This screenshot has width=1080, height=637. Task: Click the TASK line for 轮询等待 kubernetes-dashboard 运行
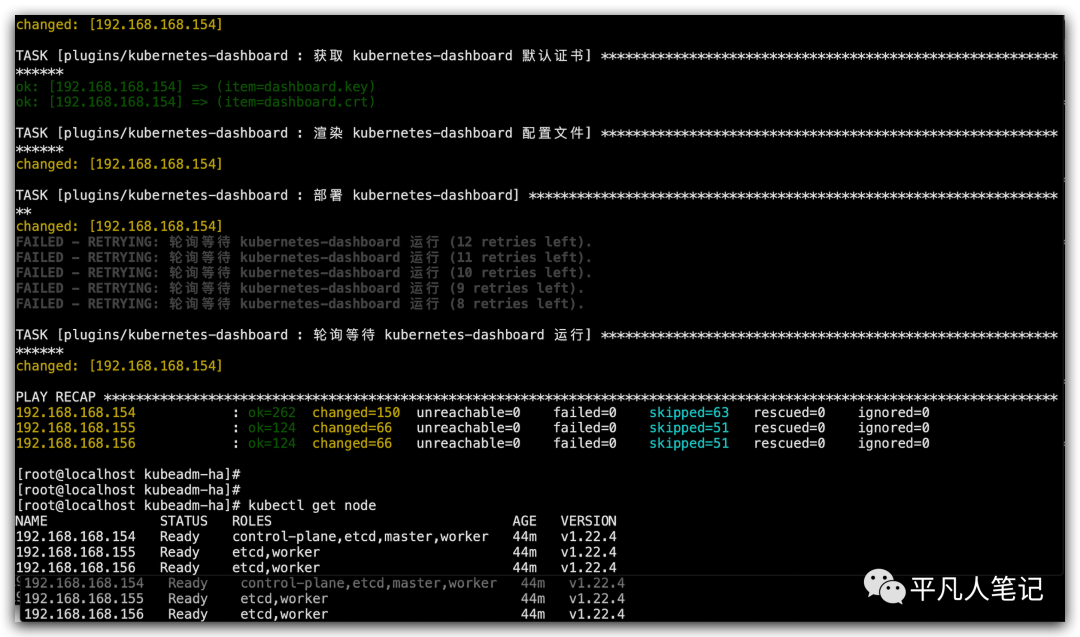point(537,335)
